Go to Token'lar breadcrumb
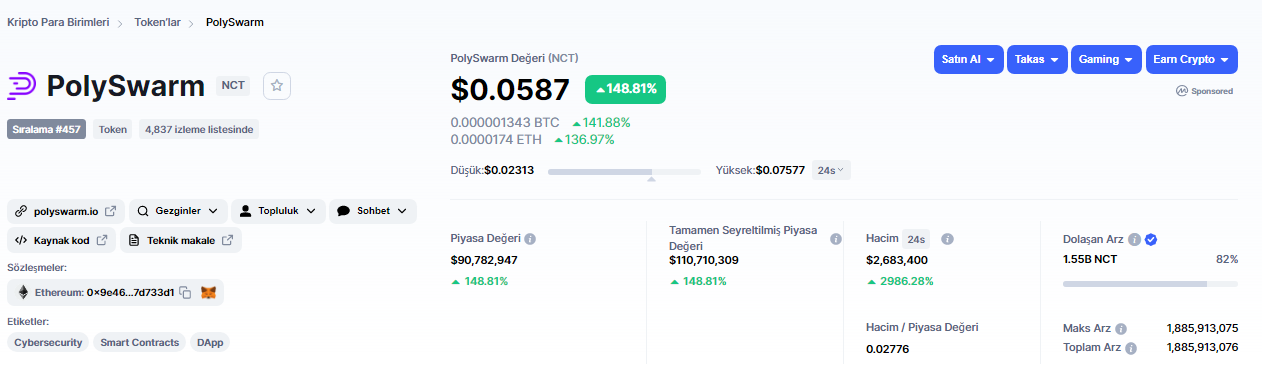The width and height of the screenshot is (1262, 377). point(158,22)
